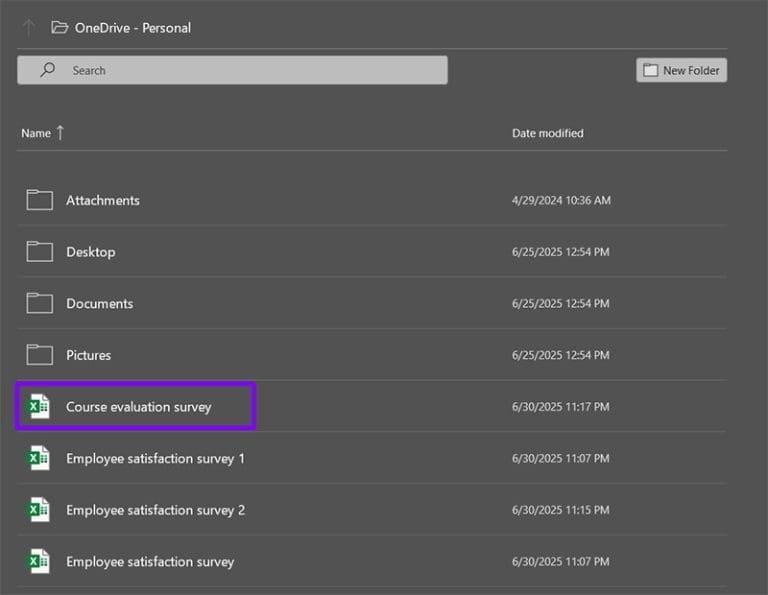Screen dimensions: 768x595
Task: Click Excel icon for Employee satisfaction survey 2
Action: point(38,510)
